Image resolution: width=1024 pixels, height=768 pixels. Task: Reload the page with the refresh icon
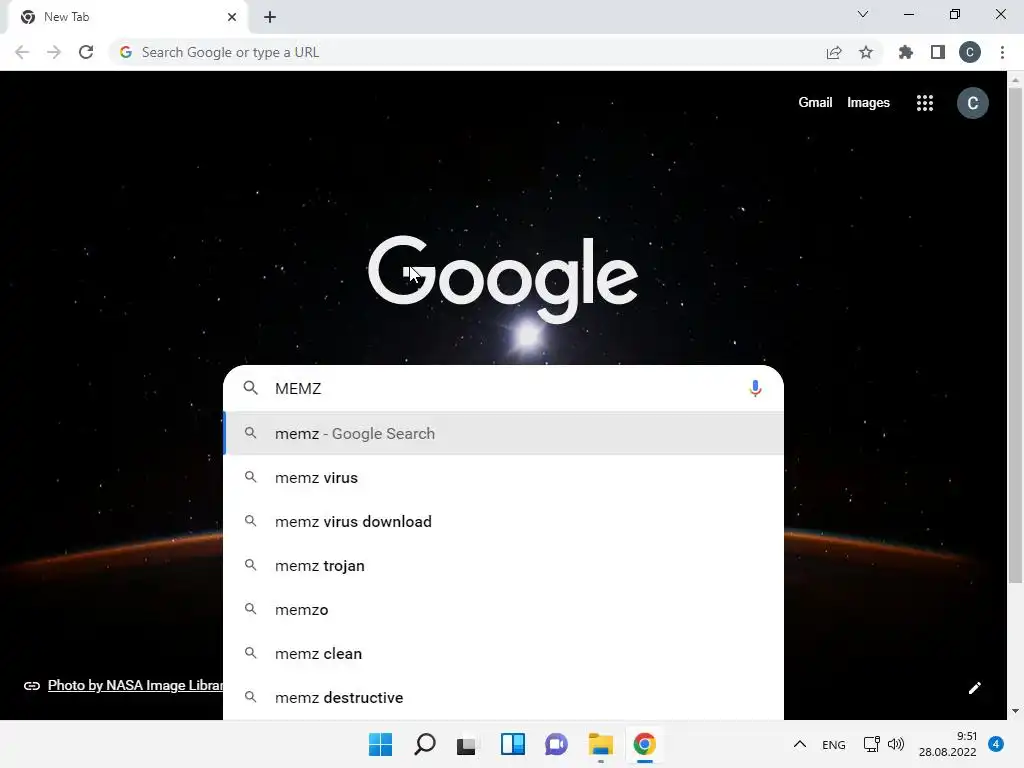86,52
